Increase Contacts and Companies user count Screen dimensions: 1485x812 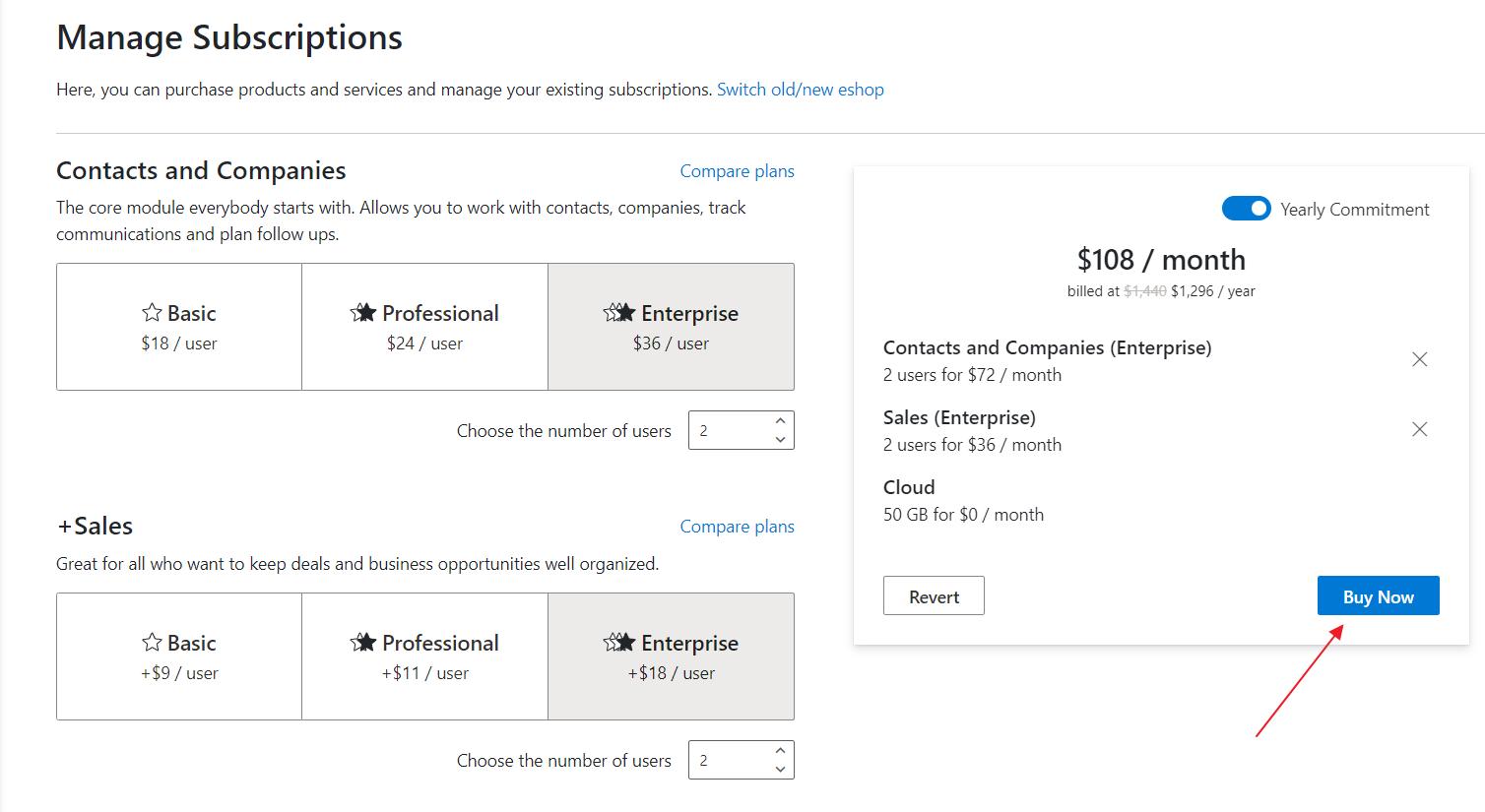[x=780, y=421]
